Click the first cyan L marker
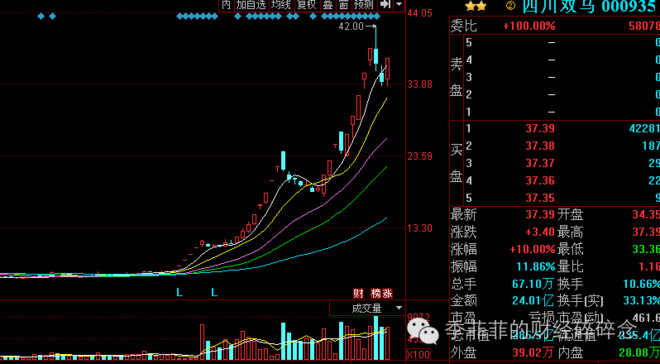This screenshot has height=364, width=660. click(180, 292)
